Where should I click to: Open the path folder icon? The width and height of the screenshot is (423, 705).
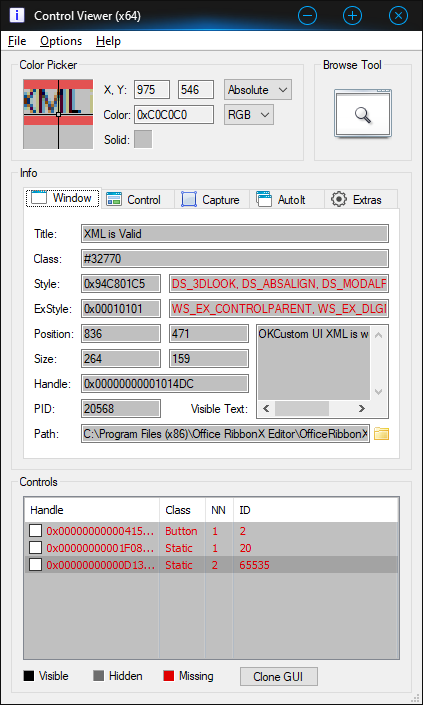[x=381, y=434]
